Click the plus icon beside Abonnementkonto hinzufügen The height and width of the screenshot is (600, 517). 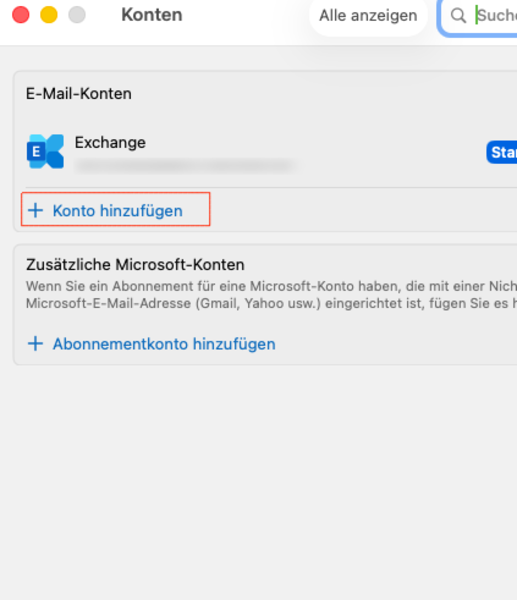36,344
